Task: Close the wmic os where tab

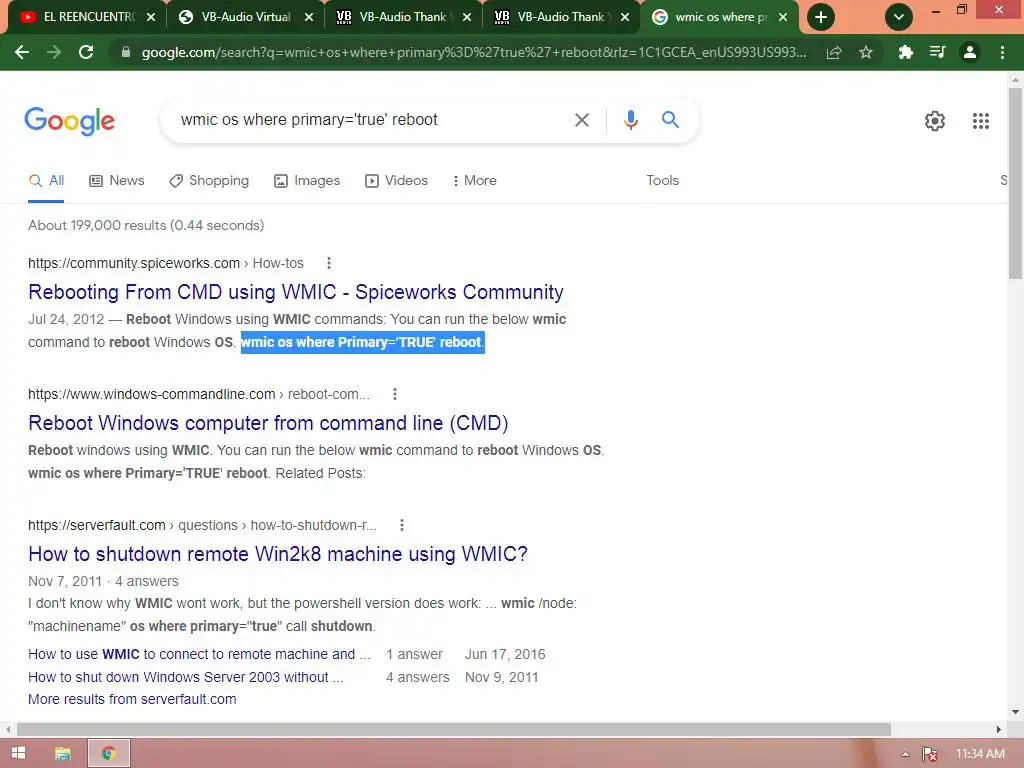Action: (x=782, y=17)
